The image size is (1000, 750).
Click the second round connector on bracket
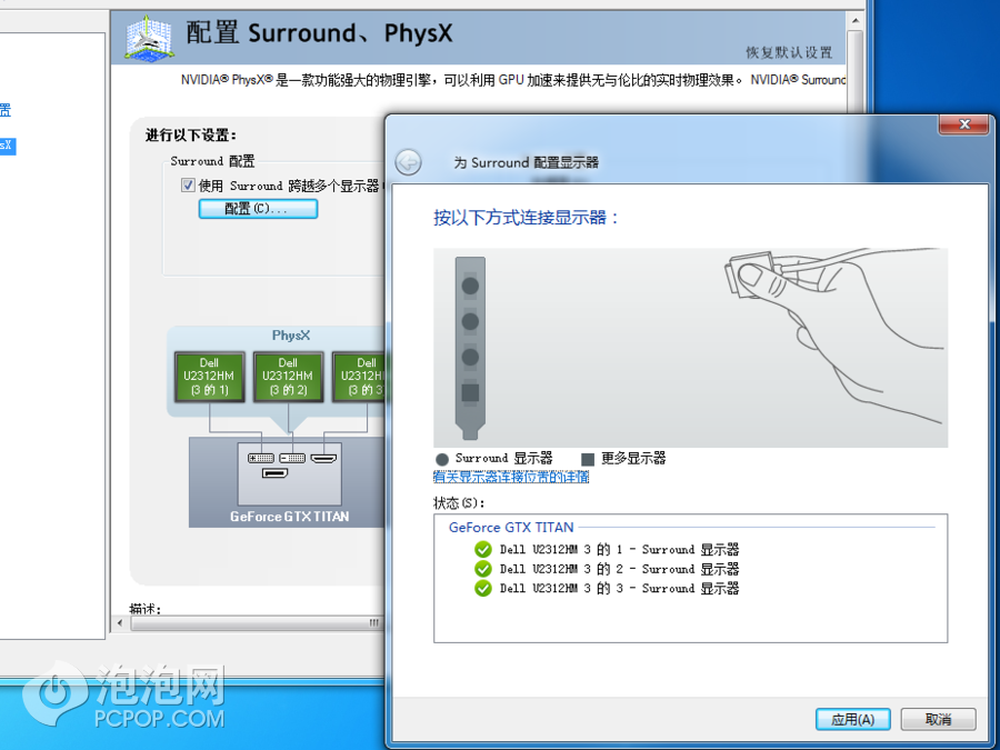470,321
